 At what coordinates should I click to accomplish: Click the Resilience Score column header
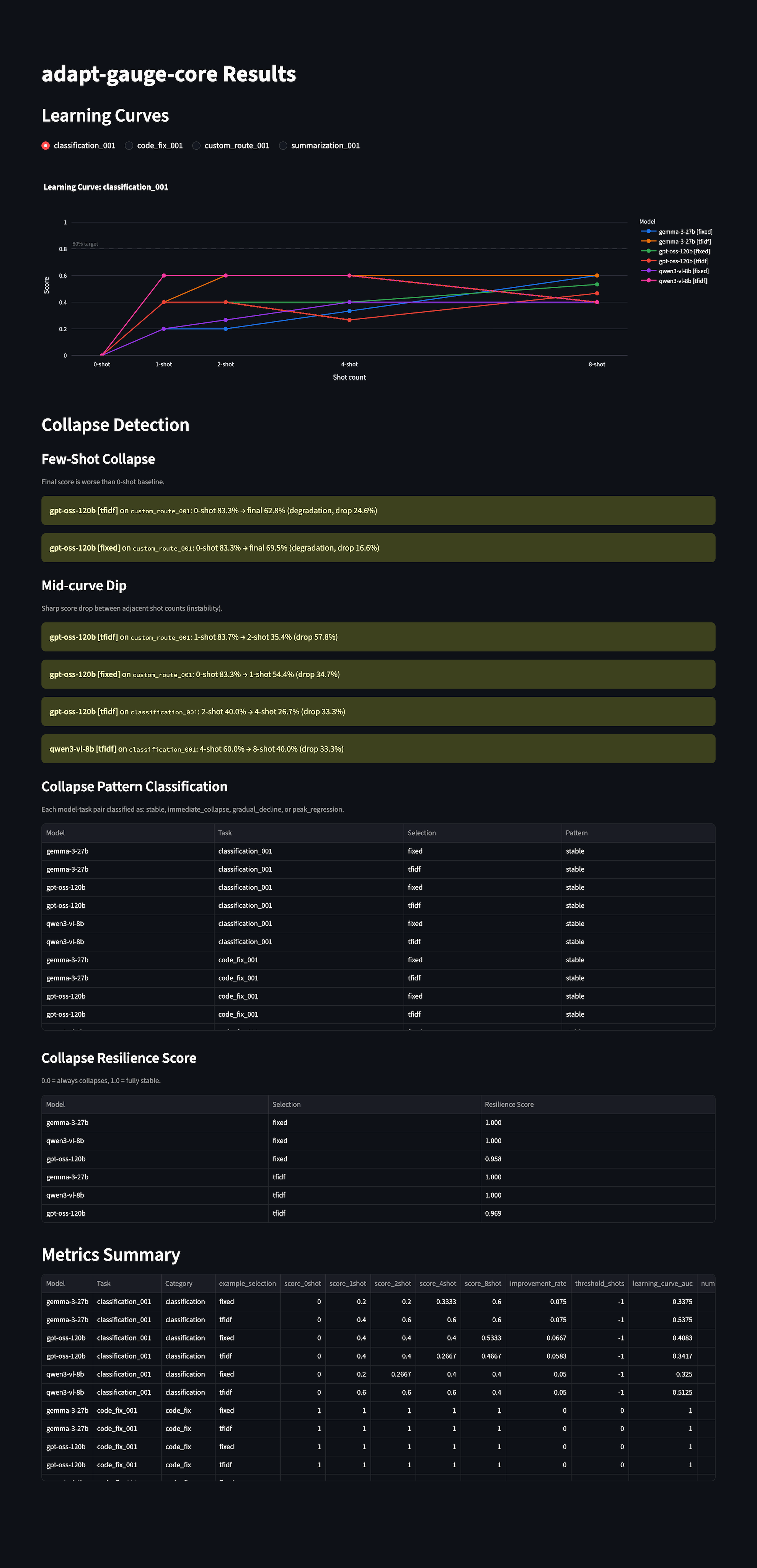(x=509, y=1104)
